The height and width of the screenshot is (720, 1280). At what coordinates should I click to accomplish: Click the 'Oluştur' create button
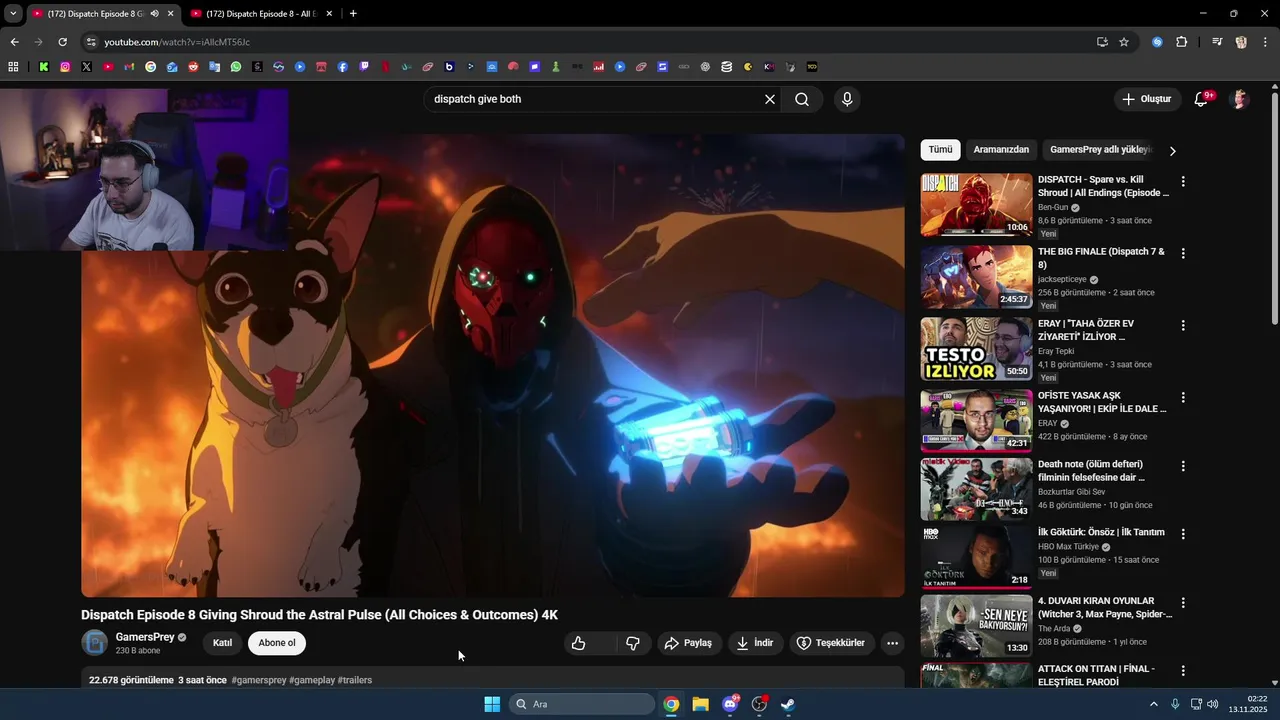coord(1146,99)
